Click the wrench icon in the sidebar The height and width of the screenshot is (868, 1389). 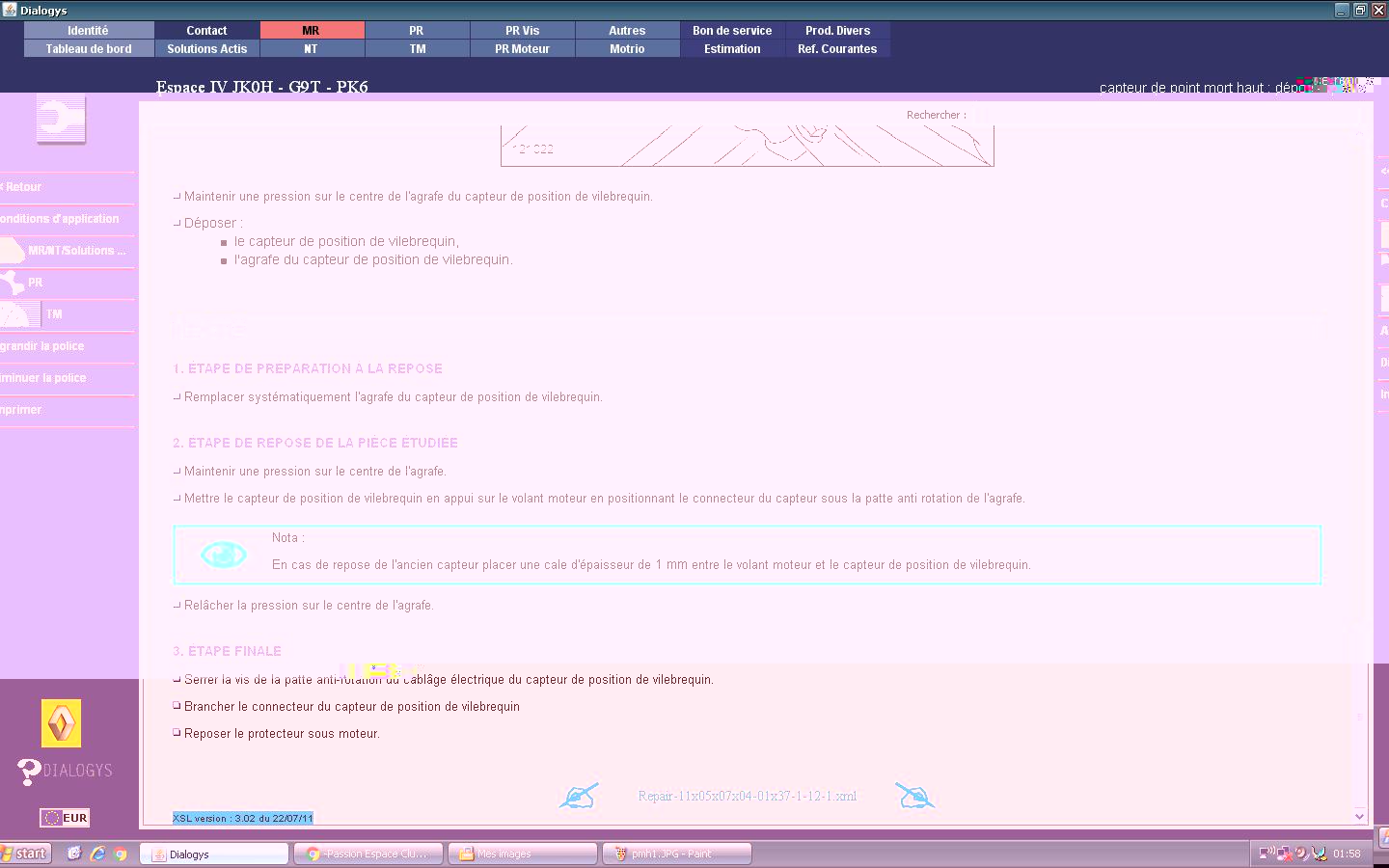(61, 119)
